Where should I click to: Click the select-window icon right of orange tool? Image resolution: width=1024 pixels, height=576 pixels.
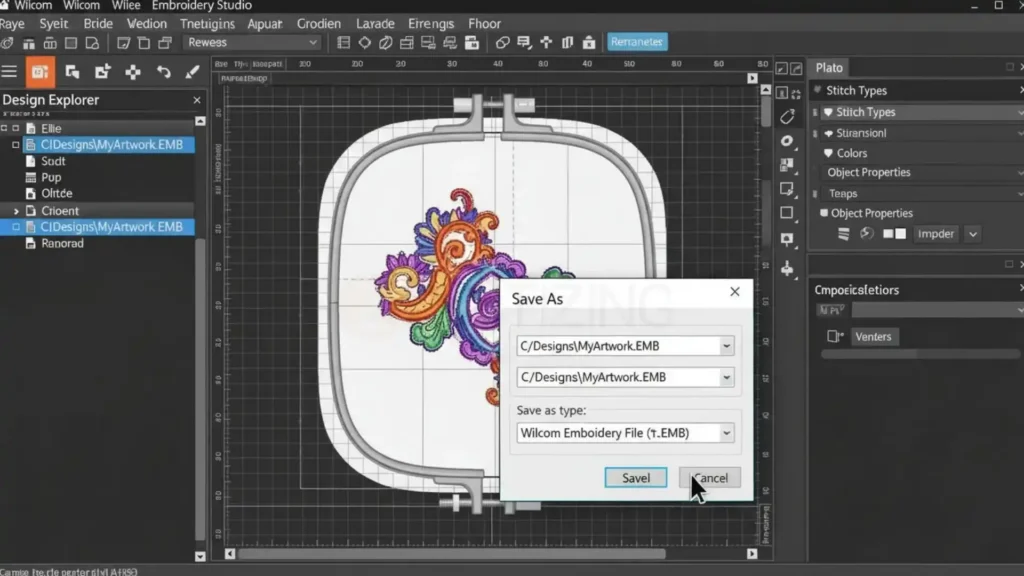[x=72, y=72]
